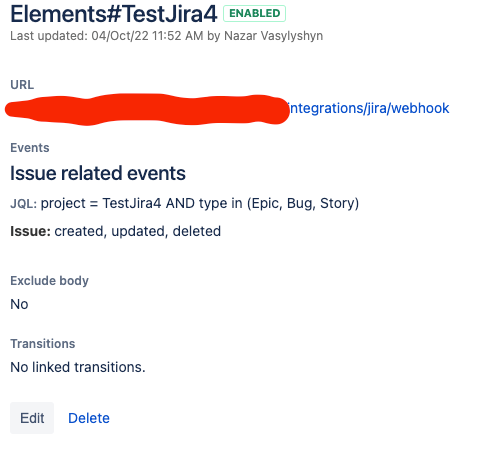
Task: Click the URL field label
Action: [x=22, y=85]
